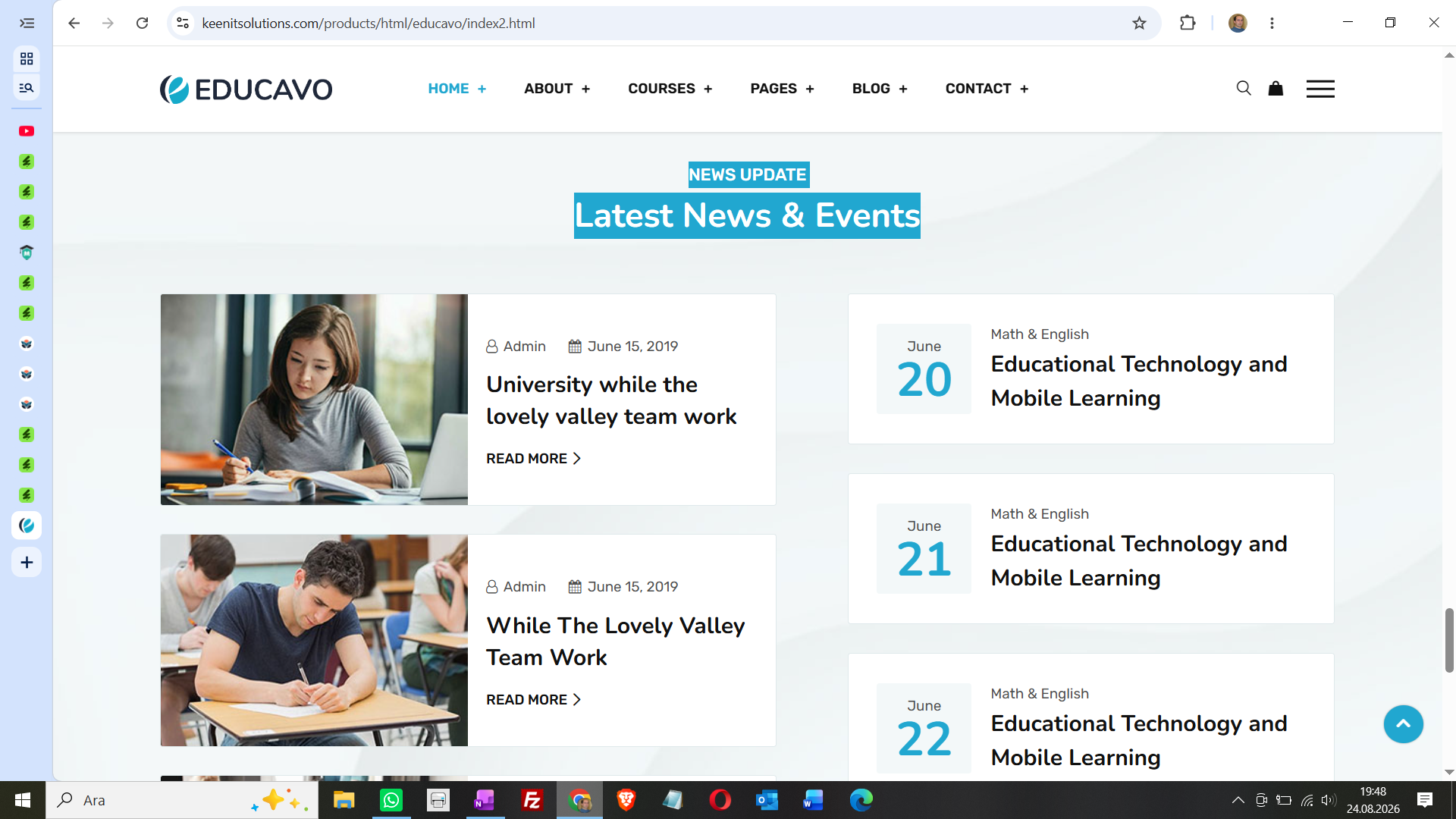Add a new tab in sidebar

point(27,562)
